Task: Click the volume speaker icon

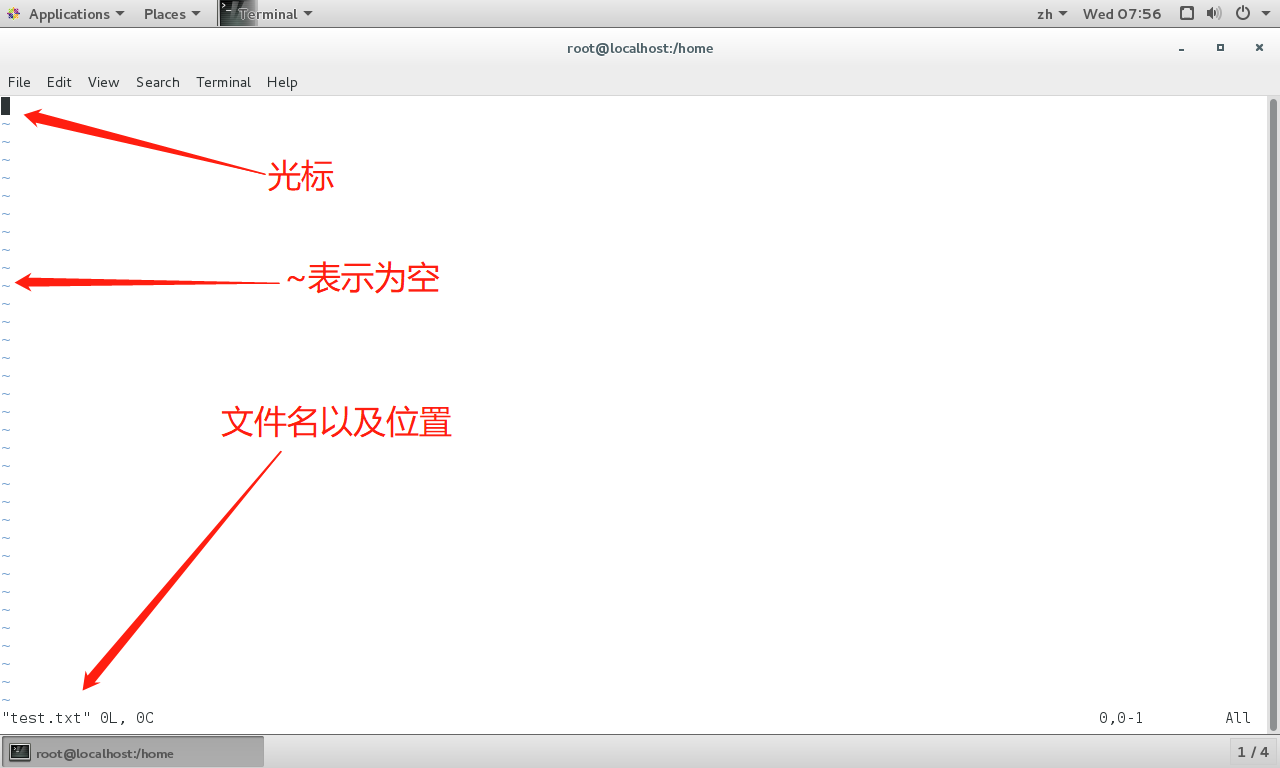Action: pos(1214,14)
